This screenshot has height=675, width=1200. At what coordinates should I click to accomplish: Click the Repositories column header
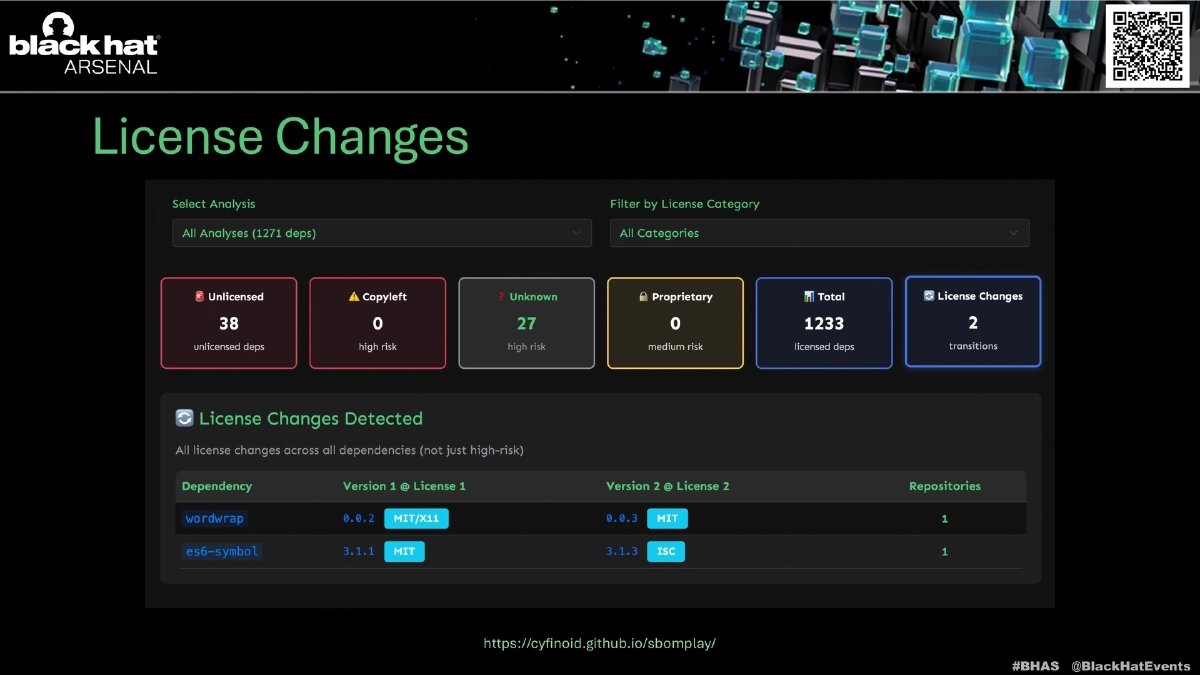coord(944,486)
